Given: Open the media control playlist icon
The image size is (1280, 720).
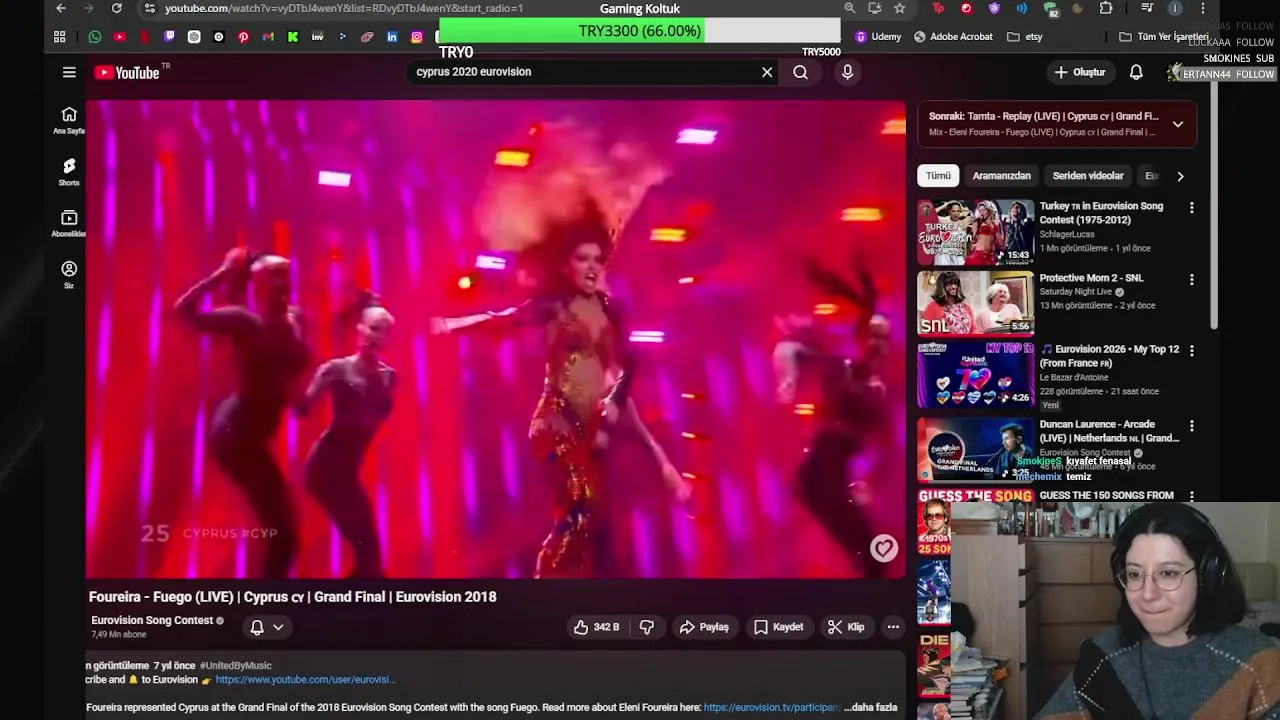Looking at the screenshot, I should 1147,8.
